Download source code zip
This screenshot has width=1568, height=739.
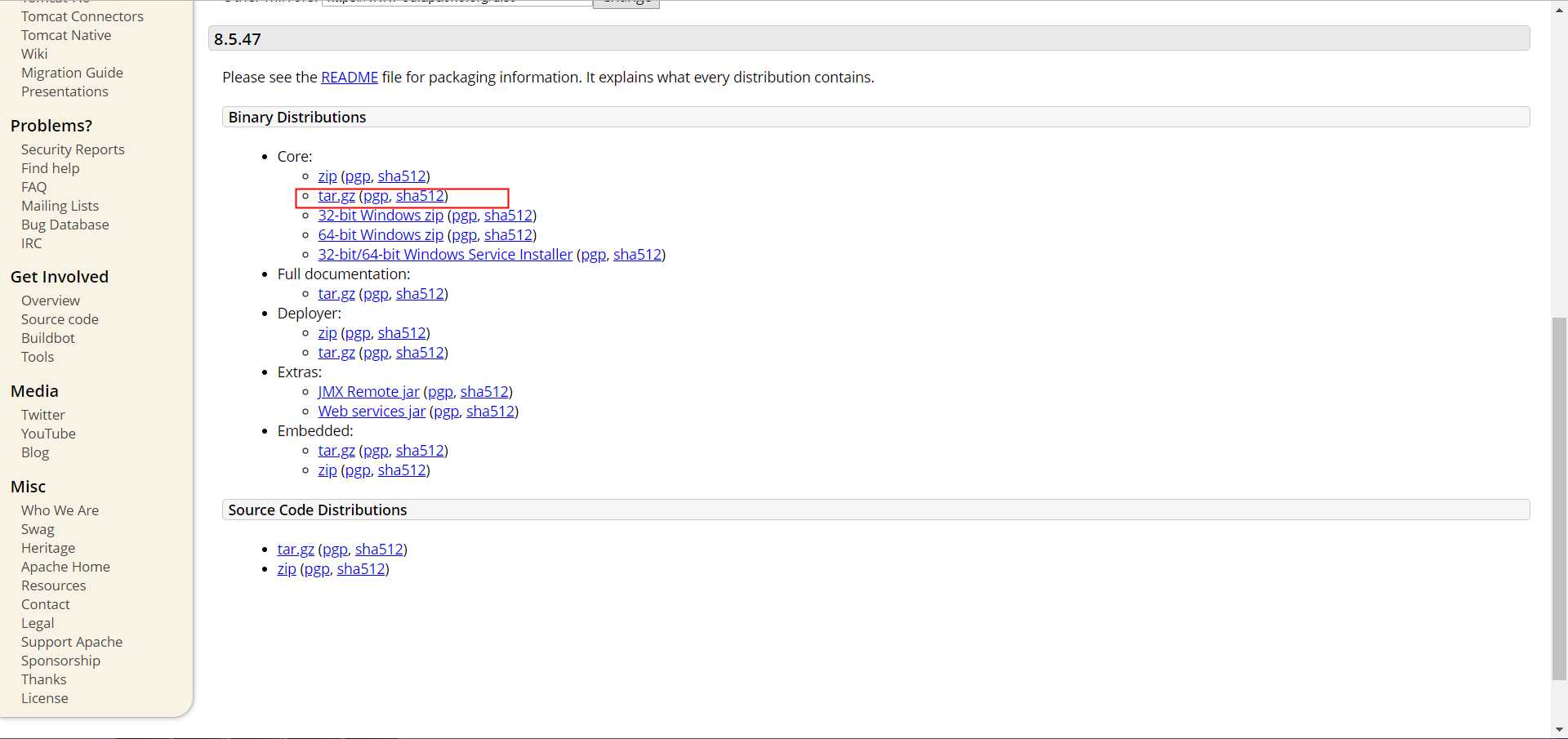click(287, 569)
